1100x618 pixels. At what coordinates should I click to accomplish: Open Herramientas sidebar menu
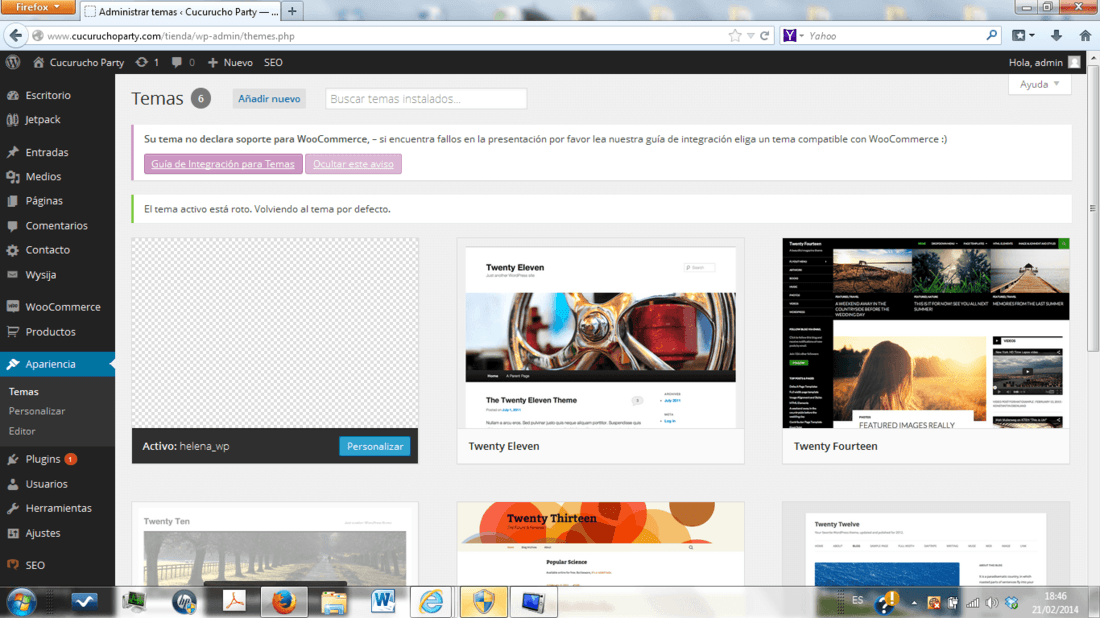(58, 508)
